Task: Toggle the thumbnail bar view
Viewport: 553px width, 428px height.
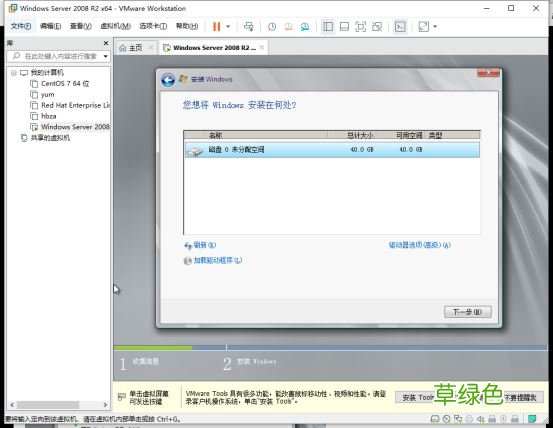Action: (344, 26)
